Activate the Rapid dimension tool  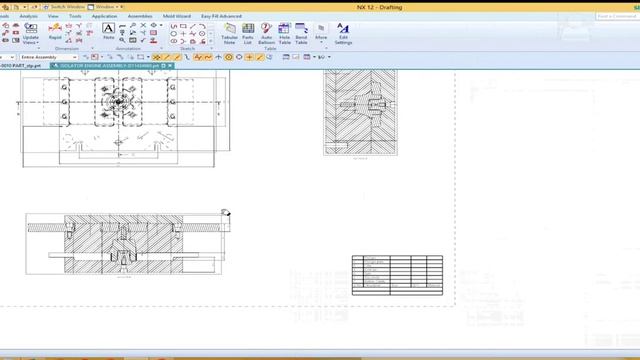pos(55,31)
